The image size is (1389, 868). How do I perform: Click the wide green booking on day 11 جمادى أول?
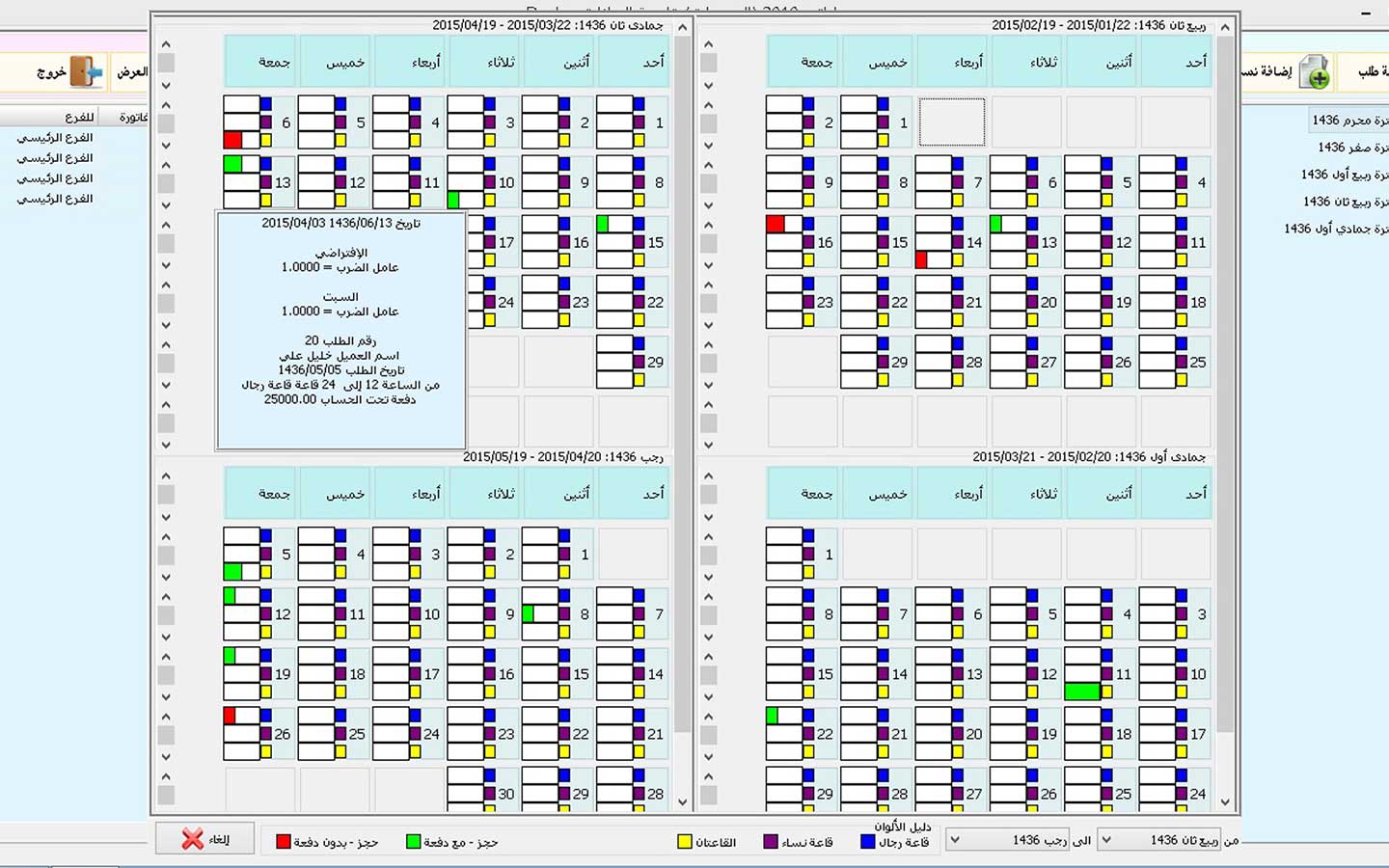tap(1082, 692)
